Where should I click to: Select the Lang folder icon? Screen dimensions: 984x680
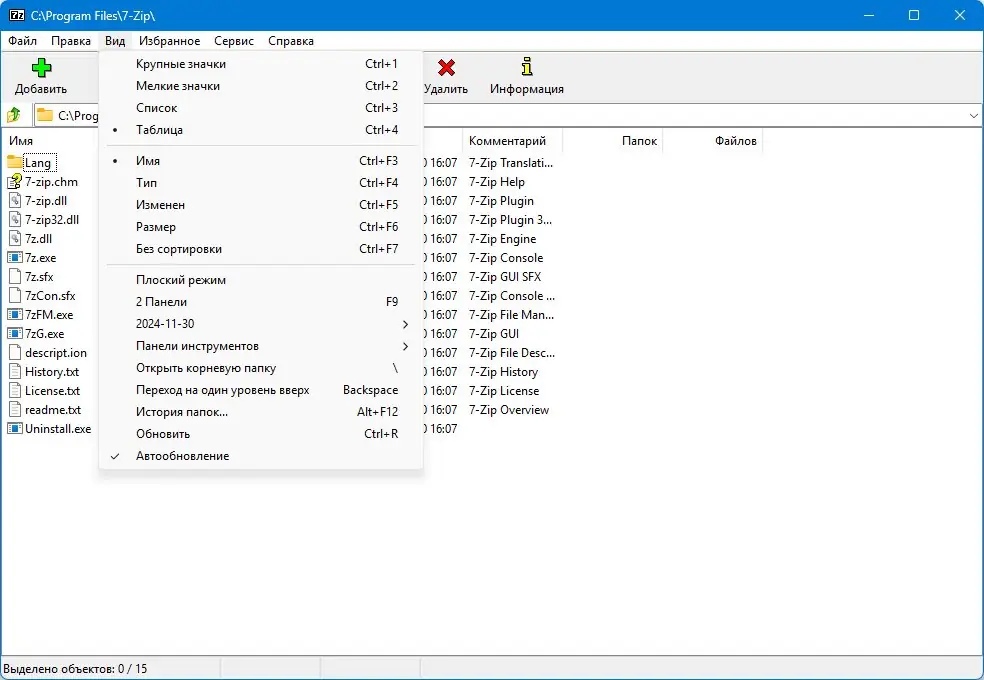point(14,162)
